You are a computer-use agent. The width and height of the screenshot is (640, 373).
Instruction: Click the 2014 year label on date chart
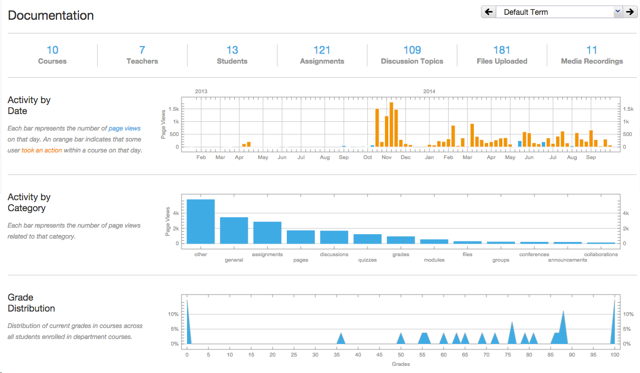(429, 91)
